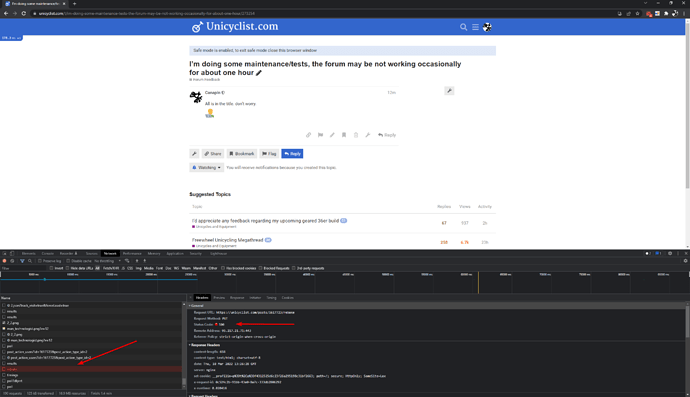Edit the topic title via the pencil icon
This screenshot has width=690, height=397.
tap(259, 73)
